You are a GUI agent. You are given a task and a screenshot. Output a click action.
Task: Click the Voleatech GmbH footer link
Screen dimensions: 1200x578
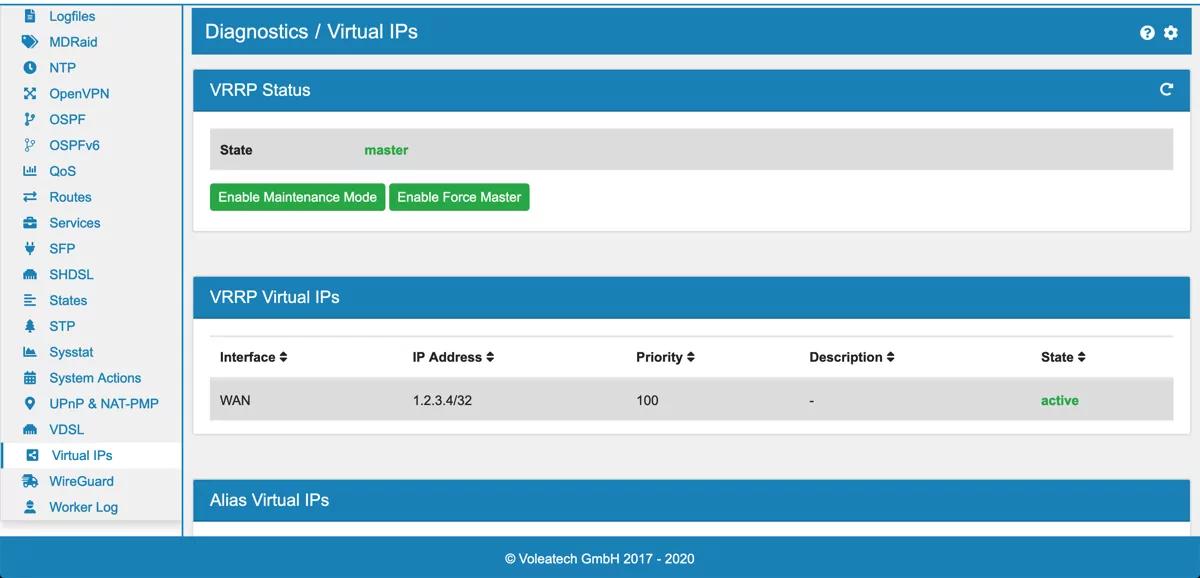(x=599, y=559)
